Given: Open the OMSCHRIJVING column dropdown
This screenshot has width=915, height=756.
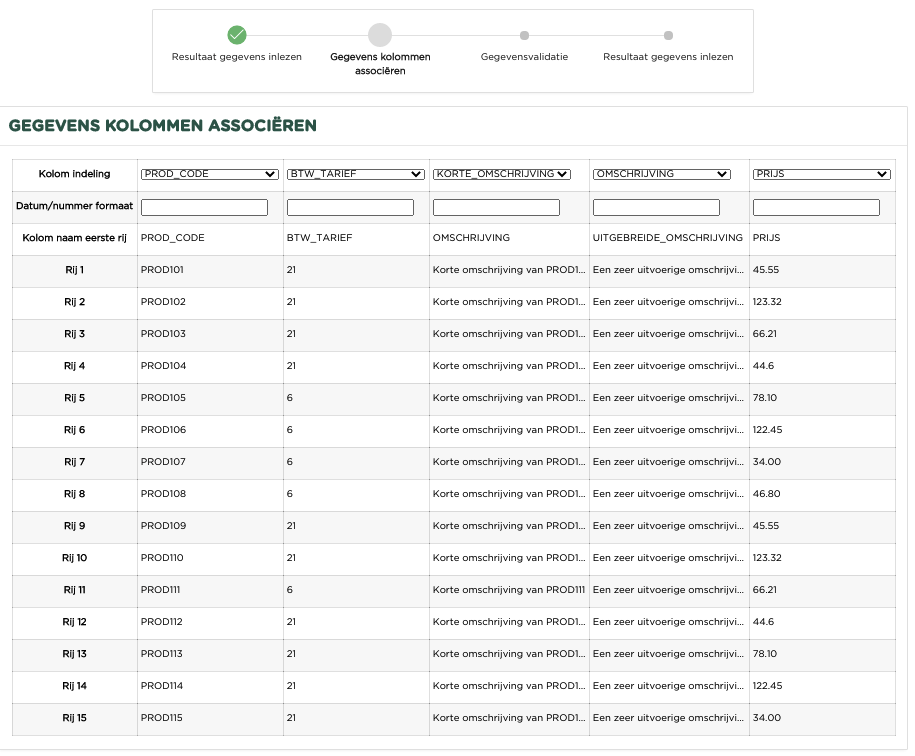Looking at the screenshot, I should [661, 174].
